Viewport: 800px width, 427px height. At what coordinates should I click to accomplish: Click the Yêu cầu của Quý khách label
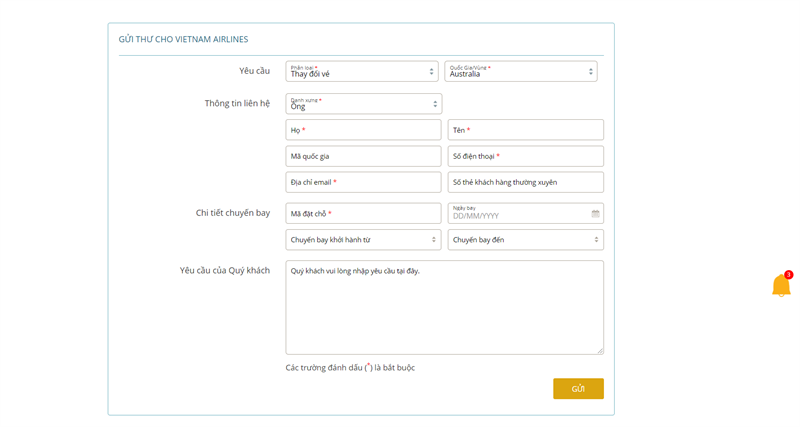tap(224, 270)
